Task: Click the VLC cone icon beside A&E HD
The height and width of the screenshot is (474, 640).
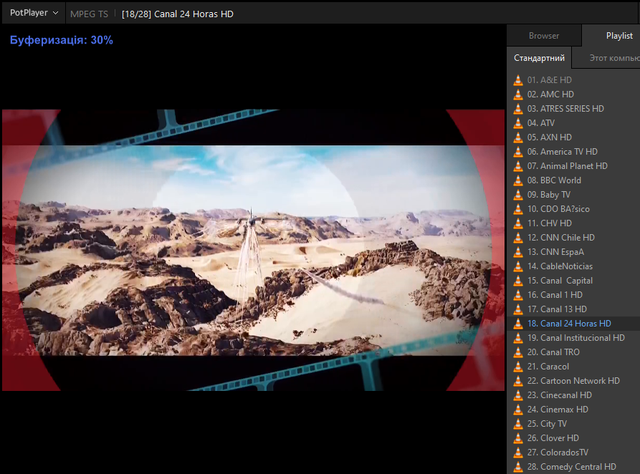Action: [x=518, y=80]
